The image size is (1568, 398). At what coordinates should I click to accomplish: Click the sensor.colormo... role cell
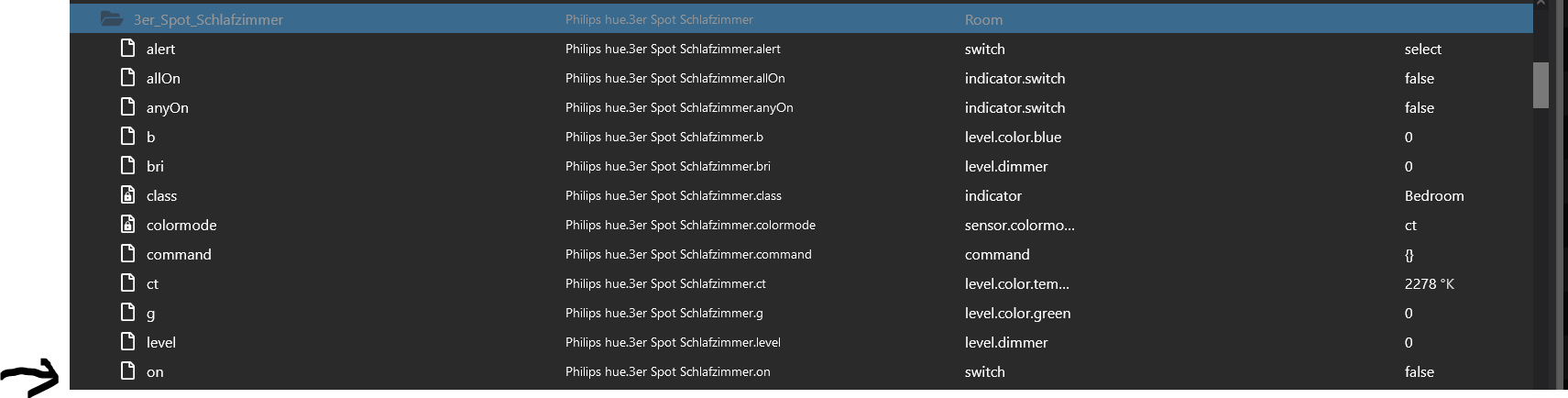(x=1019, y=225)
